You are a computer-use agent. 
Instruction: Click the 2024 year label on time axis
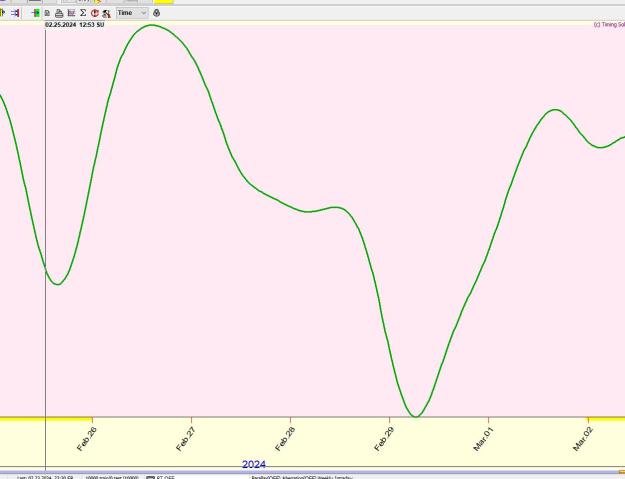[x=254, y=465]
